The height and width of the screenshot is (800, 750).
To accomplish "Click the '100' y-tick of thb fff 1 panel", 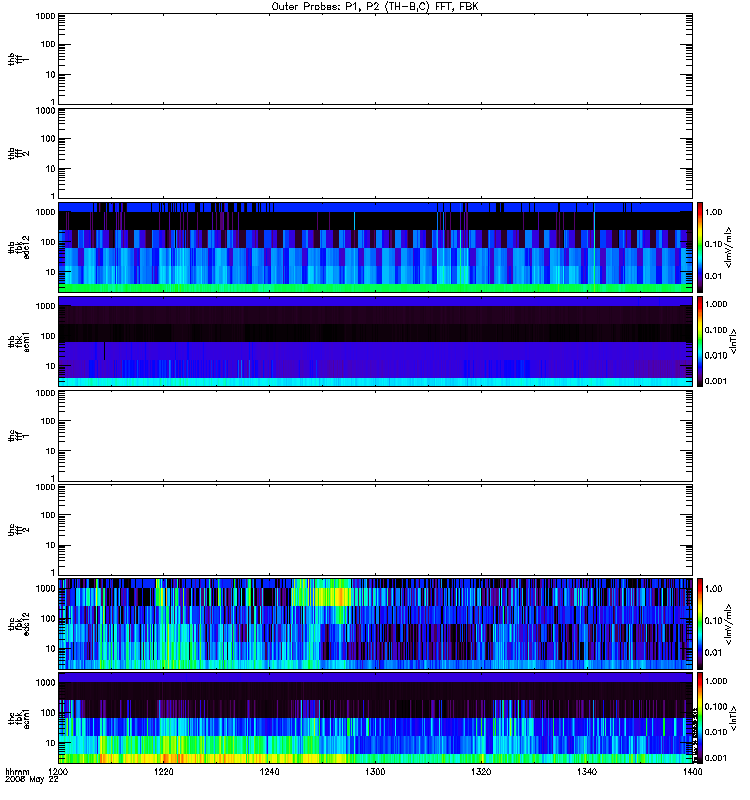I will tap(48, 44).
